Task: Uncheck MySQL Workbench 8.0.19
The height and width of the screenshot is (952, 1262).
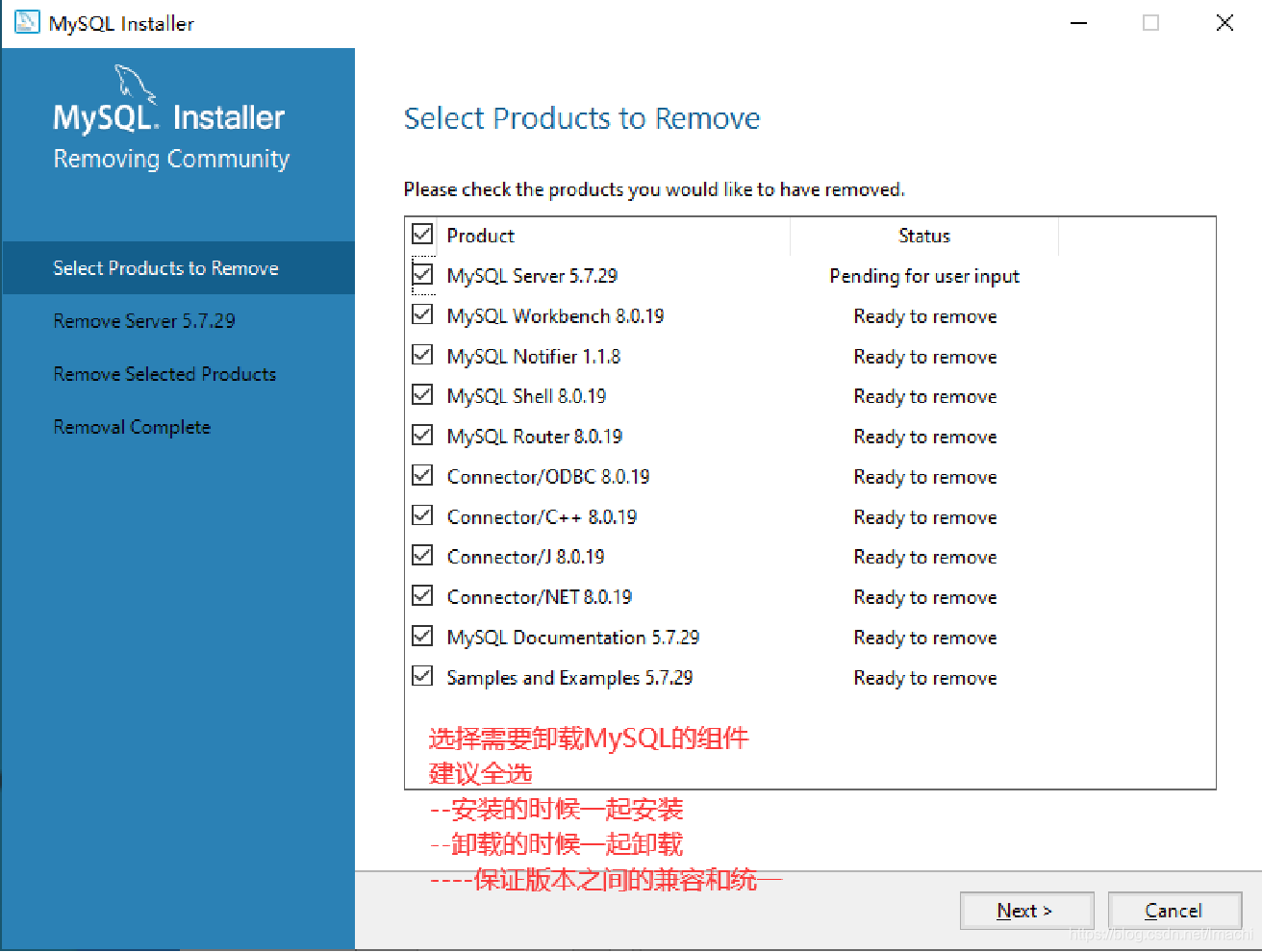Action: [x=421, y=314]
